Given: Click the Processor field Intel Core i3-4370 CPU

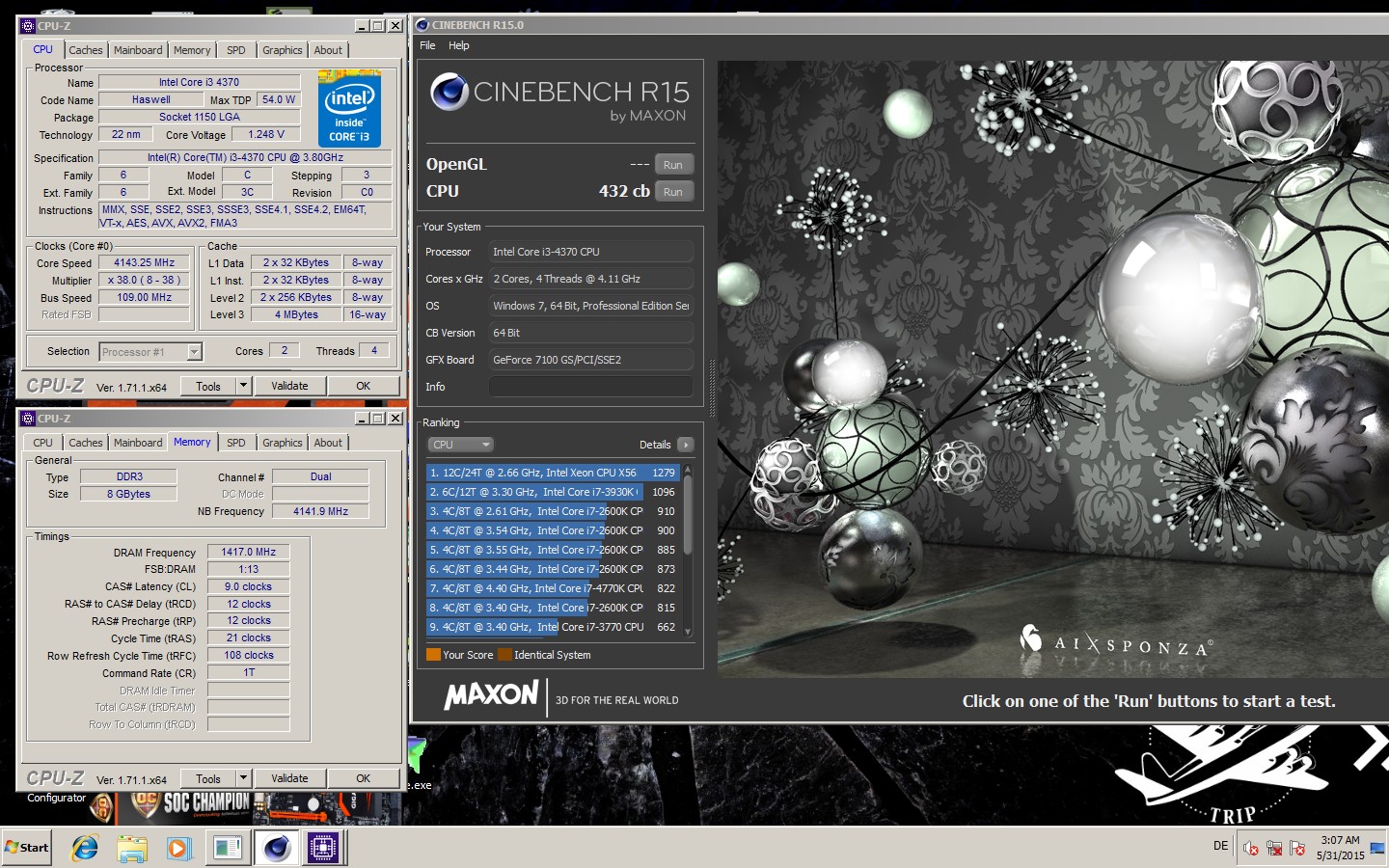Looking at the screenshot, I should 590,252.
